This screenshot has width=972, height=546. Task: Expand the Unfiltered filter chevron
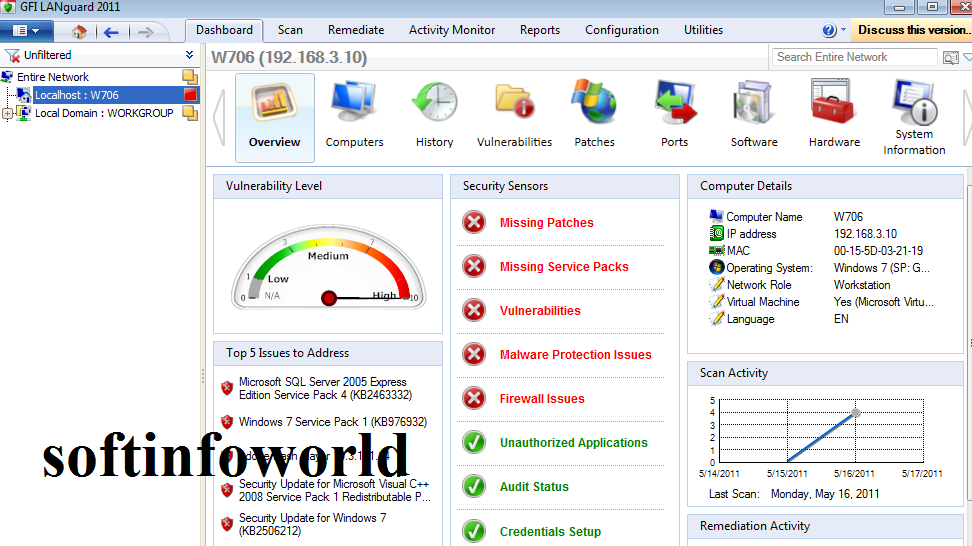(x=189, y=55)
